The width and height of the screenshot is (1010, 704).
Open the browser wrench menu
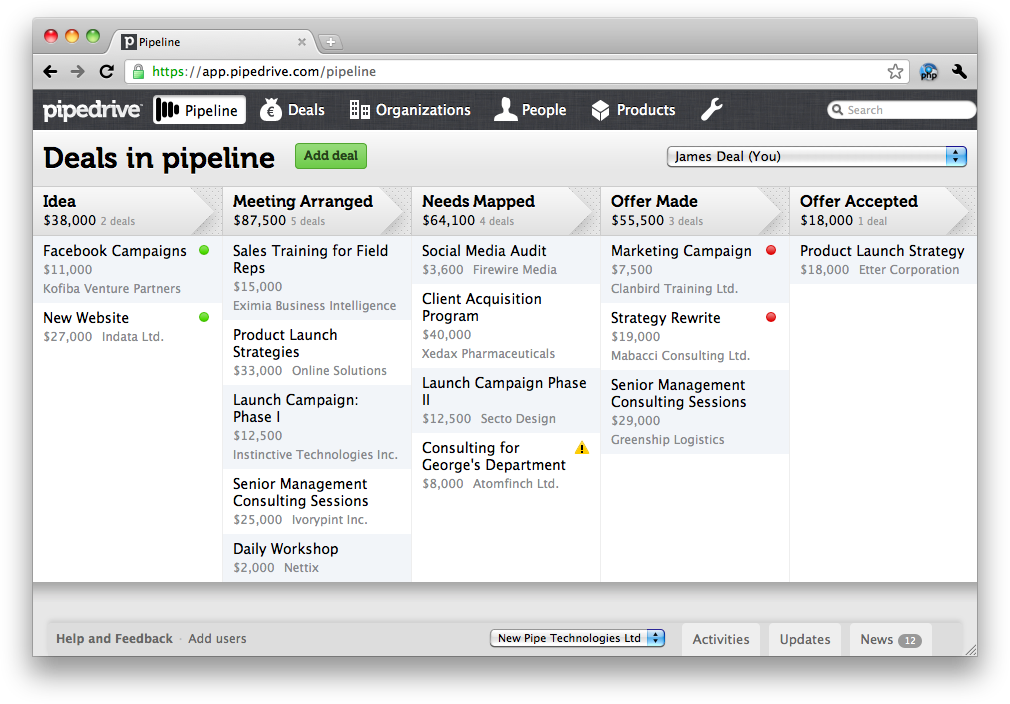pyautogui.click(x=959, y=71)
